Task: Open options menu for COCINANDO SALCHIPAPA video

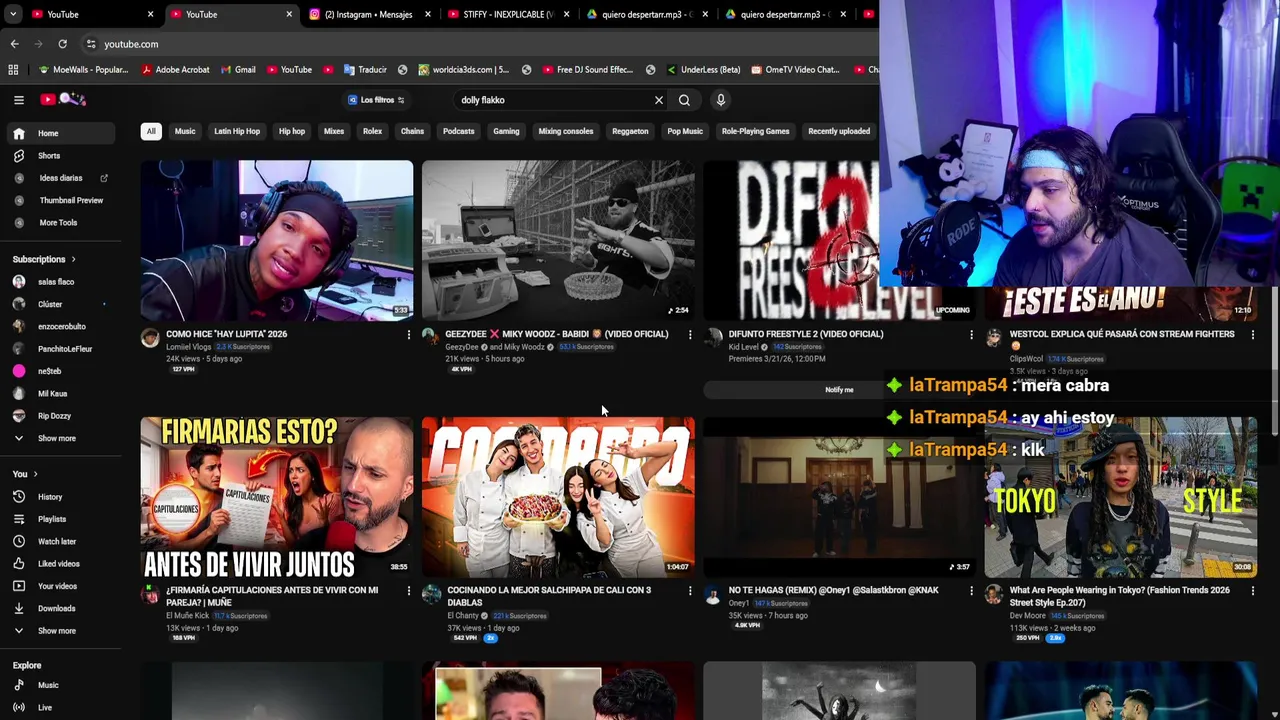Action: click(689, 591)
